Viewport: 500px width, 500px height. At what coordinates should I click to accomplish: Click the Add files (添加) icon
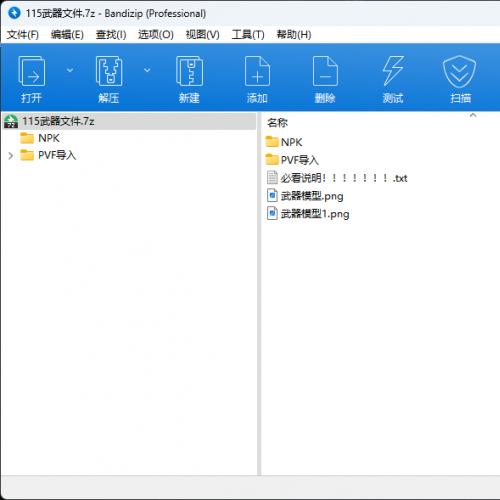point(257,71)
